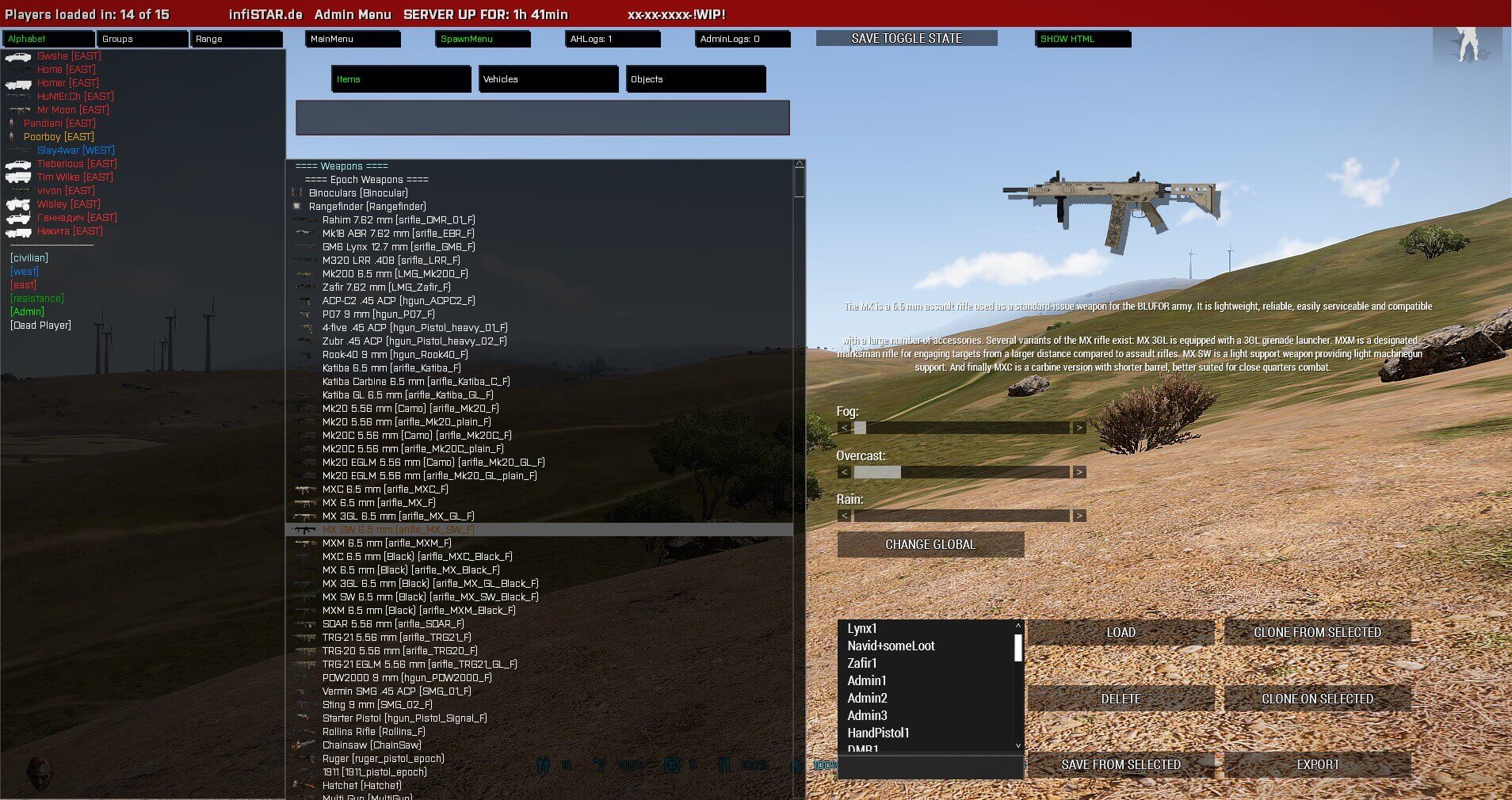
Task: Click the Rain slider right arrow
Action: tap(1079, 516)
